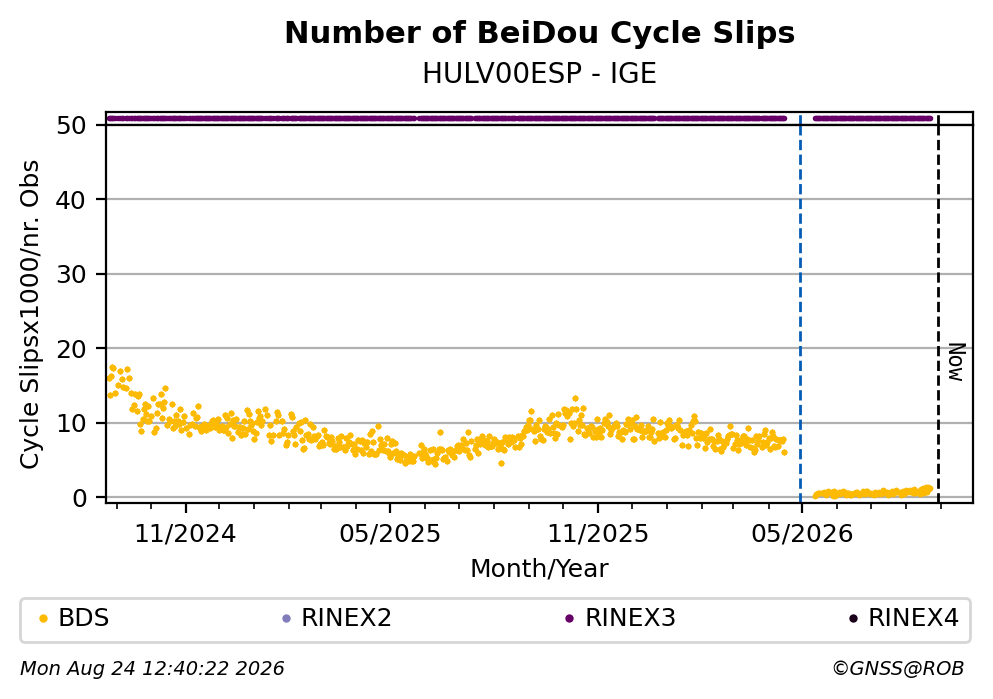This screenshot has width=993, height=699.
Task: Click the yellow BDS legend marker
Action: click(x=43, y=619)
